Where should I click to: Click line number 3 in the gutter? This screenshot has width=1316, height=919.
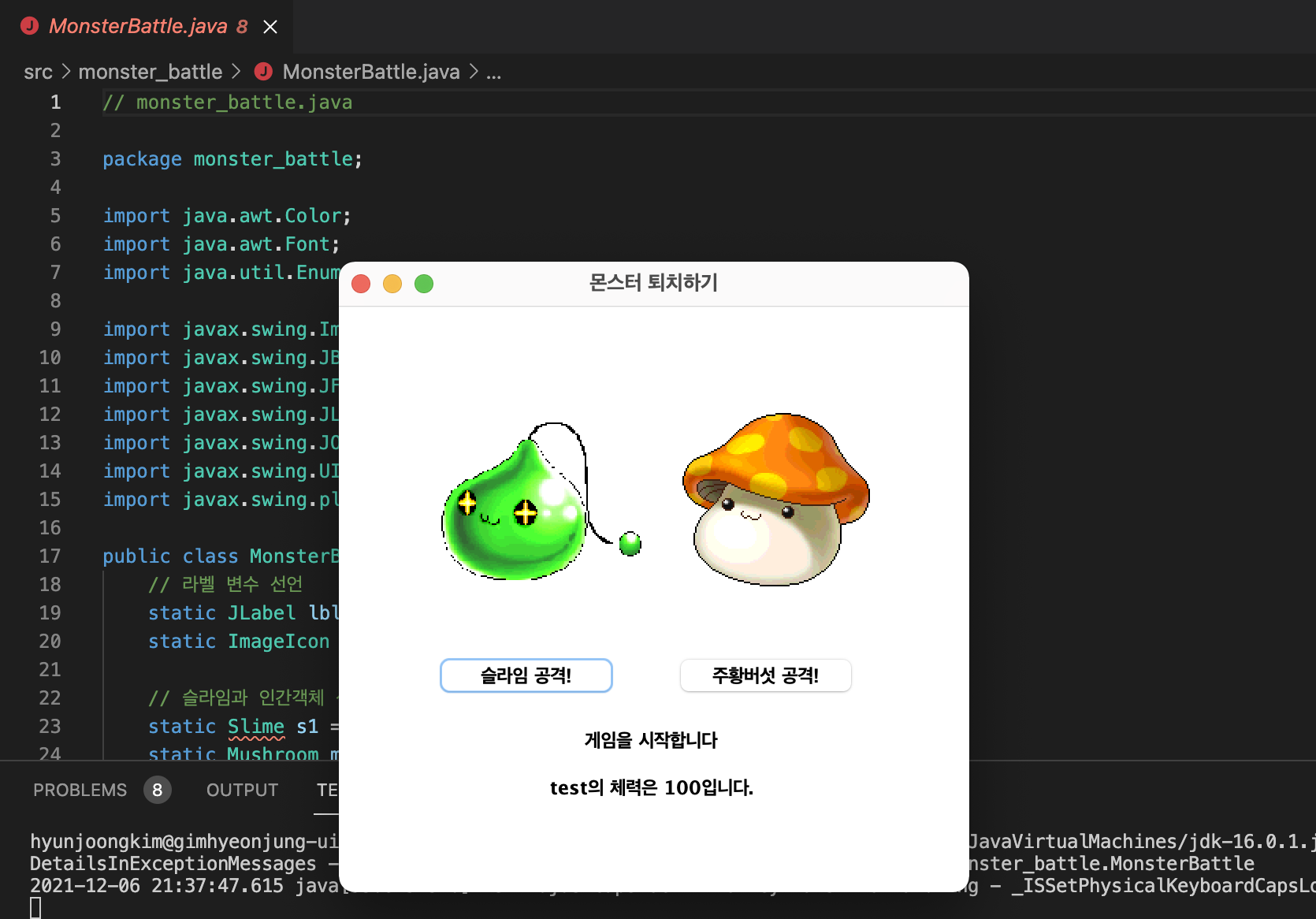point(55,159)
